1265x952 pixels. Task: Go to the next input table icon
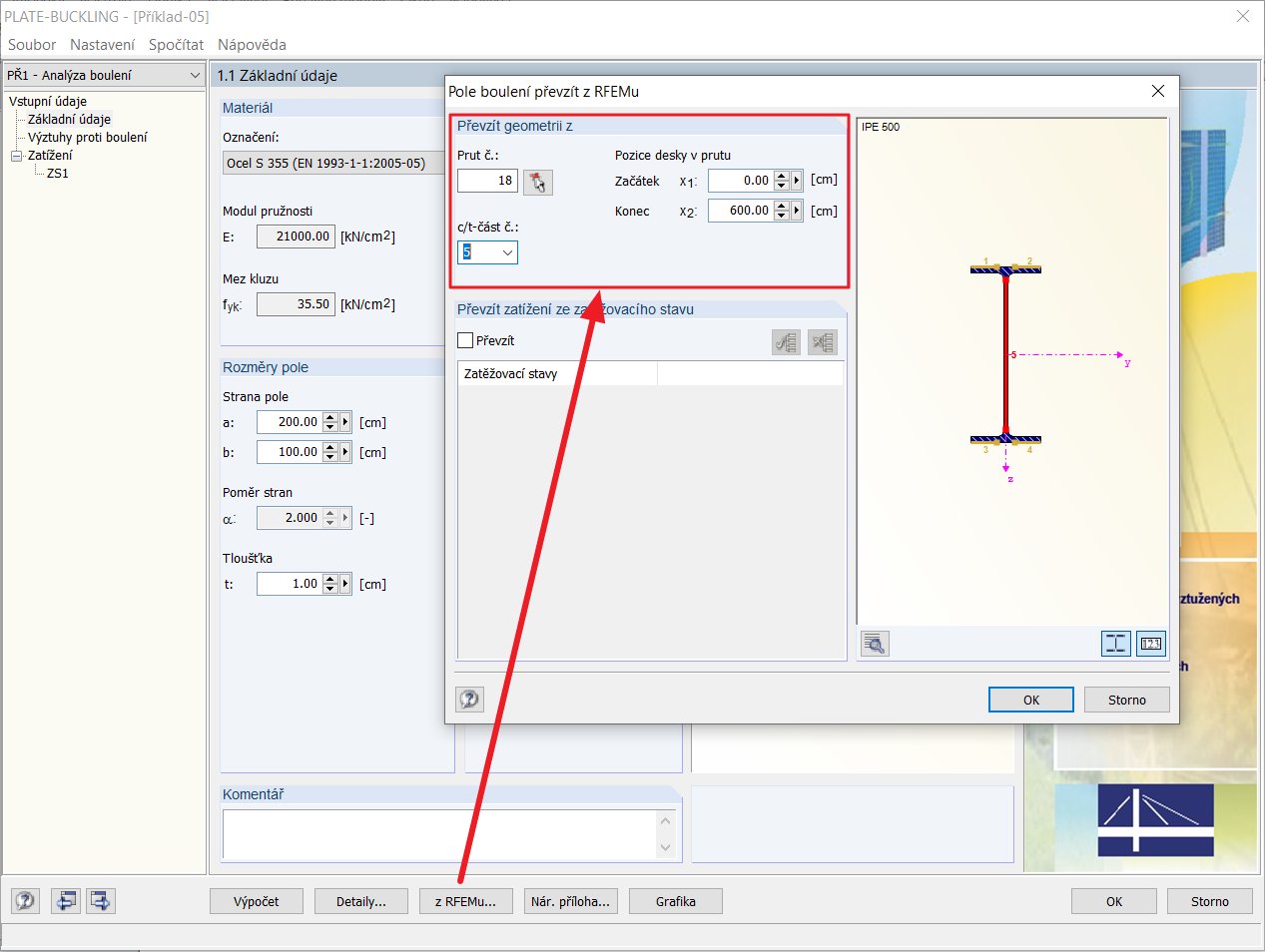[101, 901]
